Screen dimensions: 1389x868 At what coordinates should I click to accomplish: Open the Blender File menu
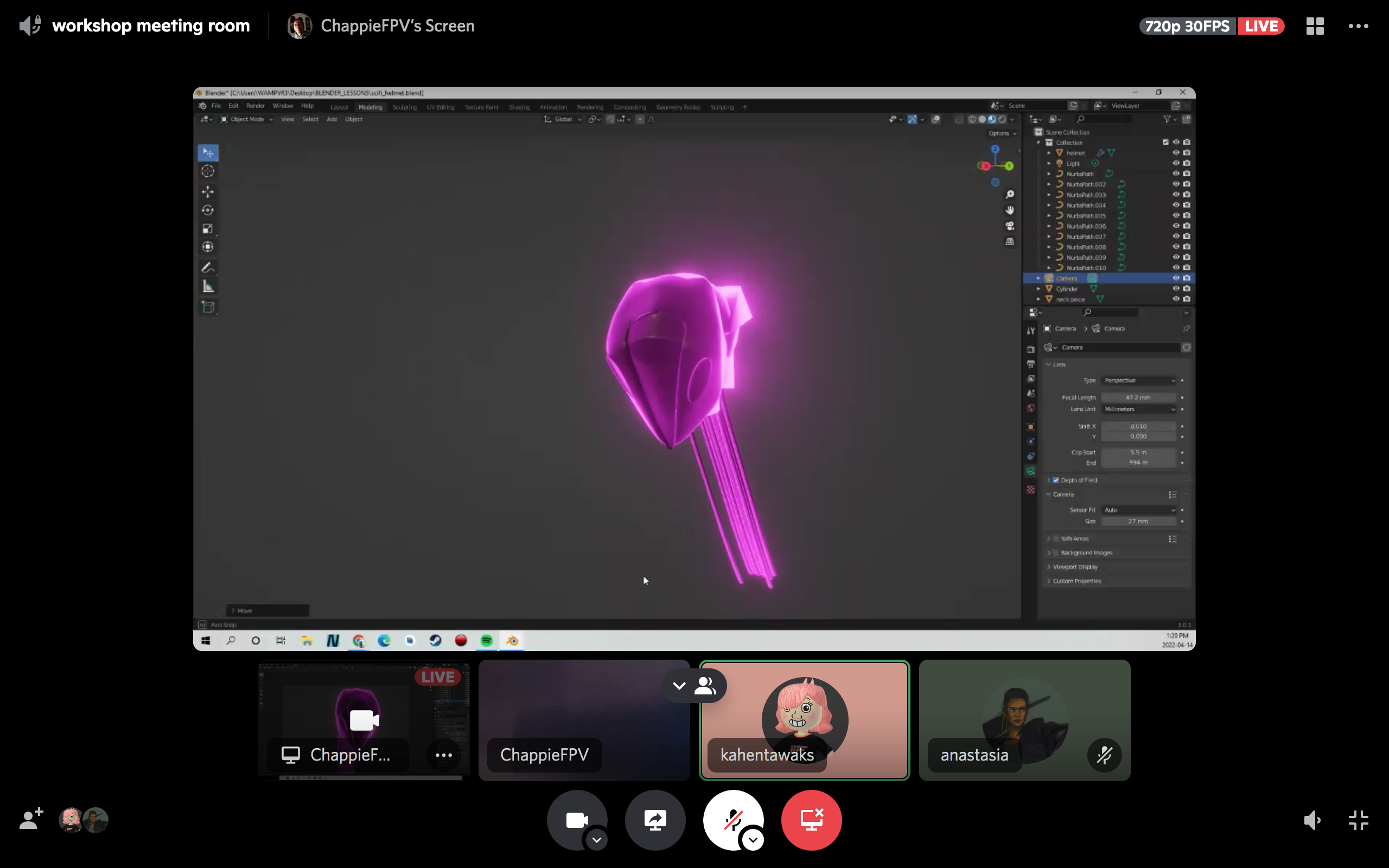216,106
